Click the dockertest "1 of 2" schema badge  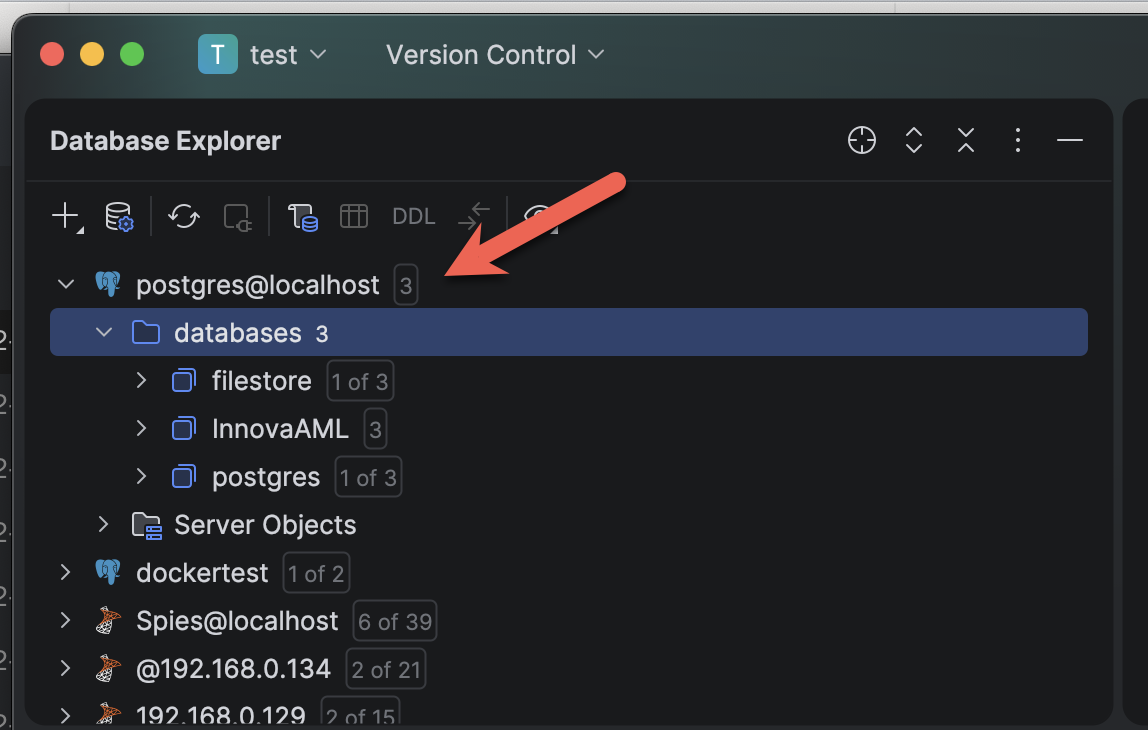pos(316,573)
